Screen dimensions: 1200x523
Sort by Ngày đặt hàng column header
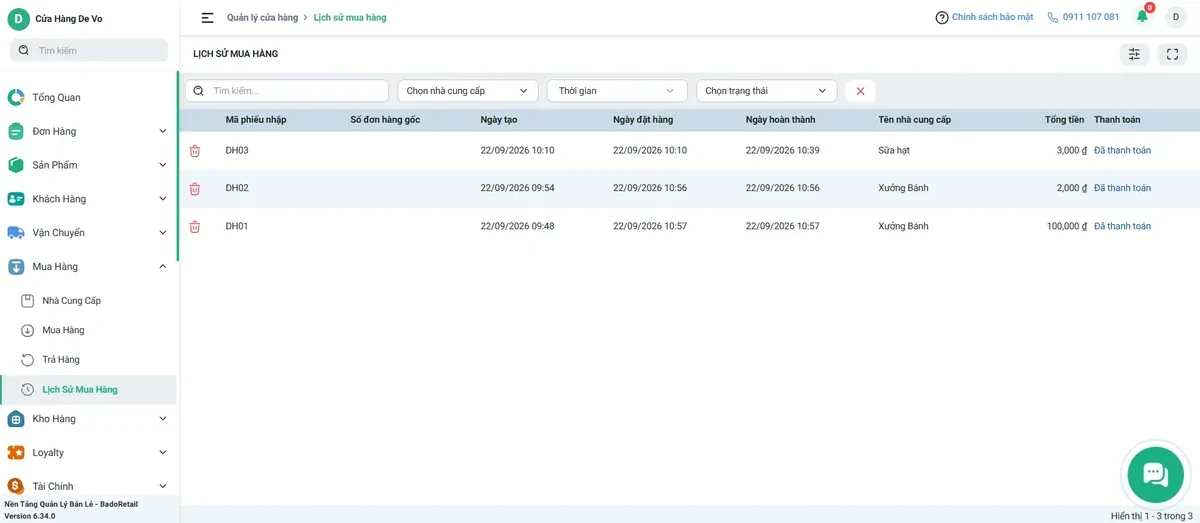pos(643,120)
